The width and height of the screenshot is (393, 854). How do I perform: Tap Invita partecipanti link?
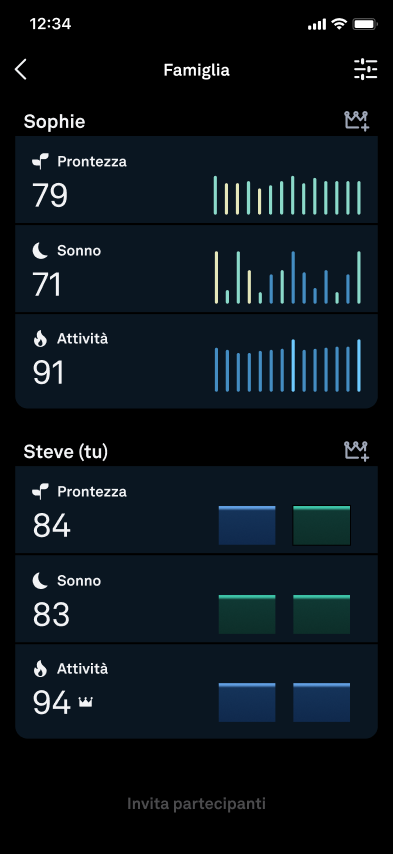196,803
